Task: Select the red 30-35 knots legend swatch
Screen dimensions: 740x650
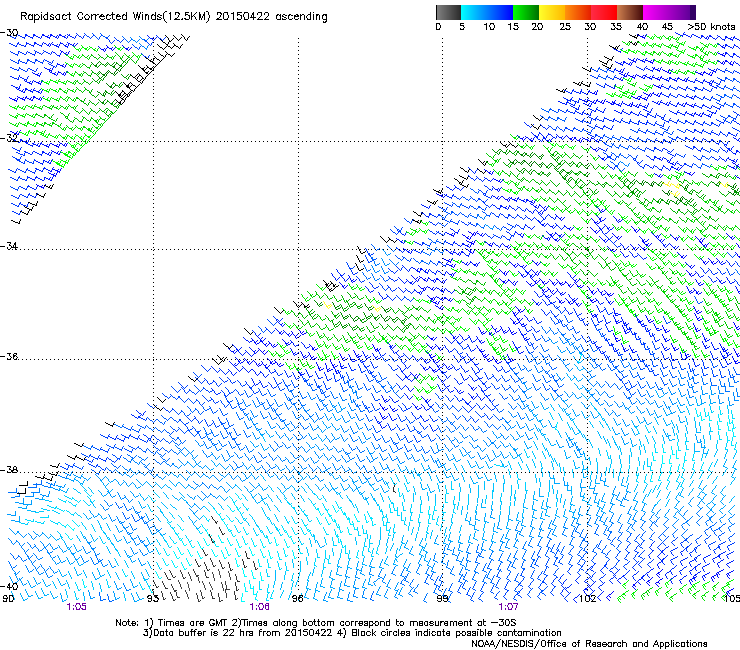Action: point(604,12)
